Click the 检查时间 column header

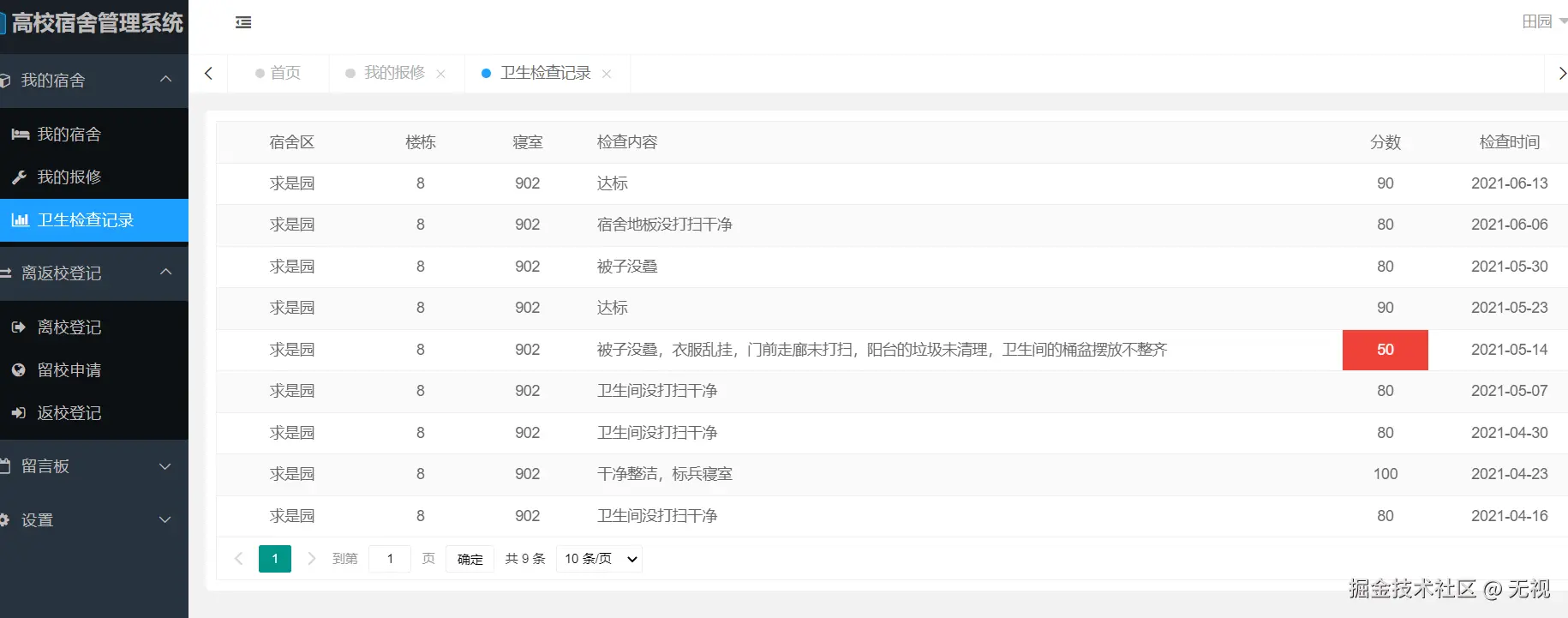click(1510, 142)
